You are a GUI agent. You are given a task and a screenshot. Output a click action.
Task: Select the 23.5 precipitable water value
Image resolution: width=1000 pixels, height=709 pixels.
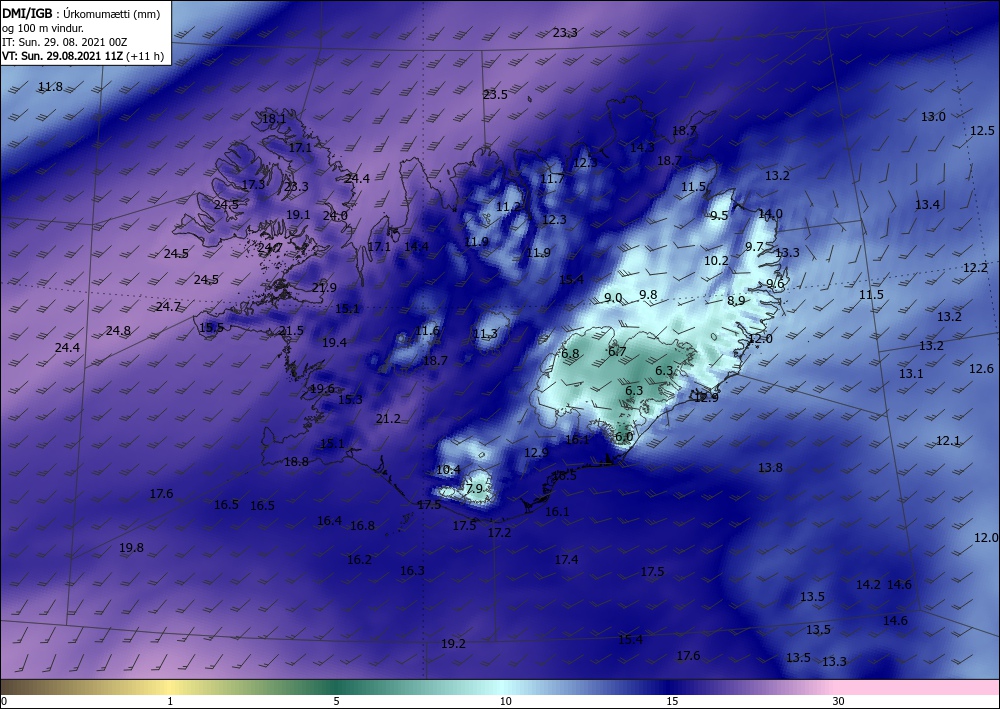tap(495, 94)
